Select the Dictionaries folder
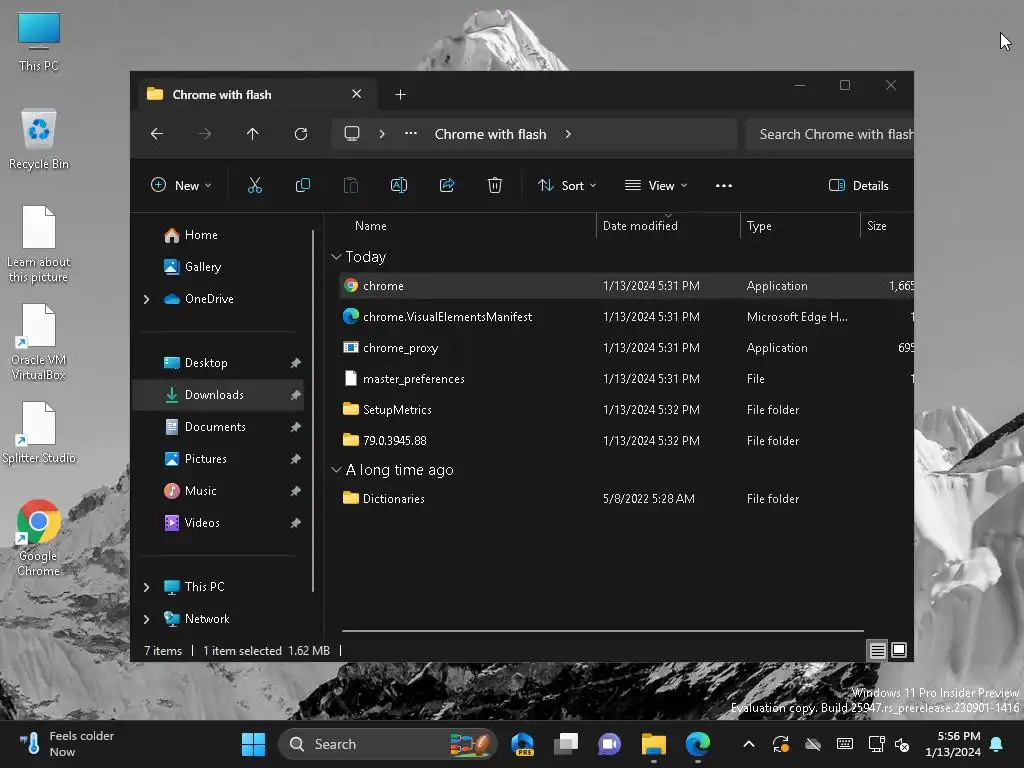 click(626, 499)
